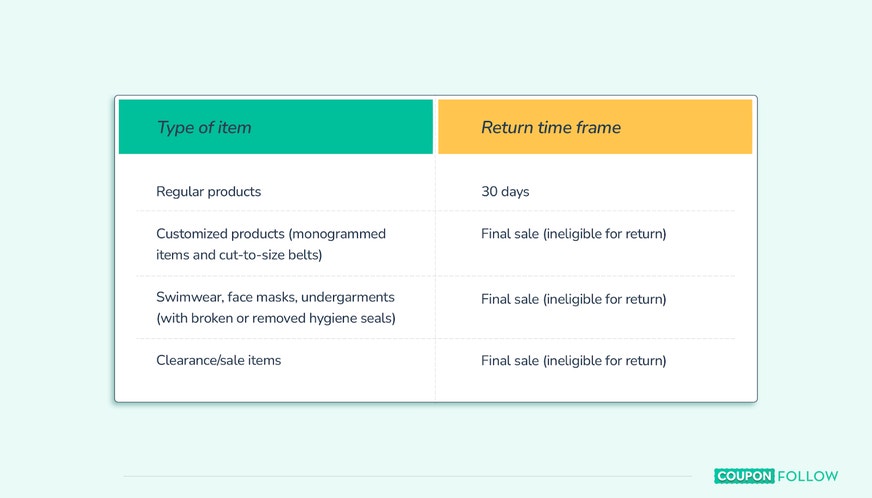This screenshot has width=872, height=498.
Task: Select the Customized products row text
Action: 271,244
